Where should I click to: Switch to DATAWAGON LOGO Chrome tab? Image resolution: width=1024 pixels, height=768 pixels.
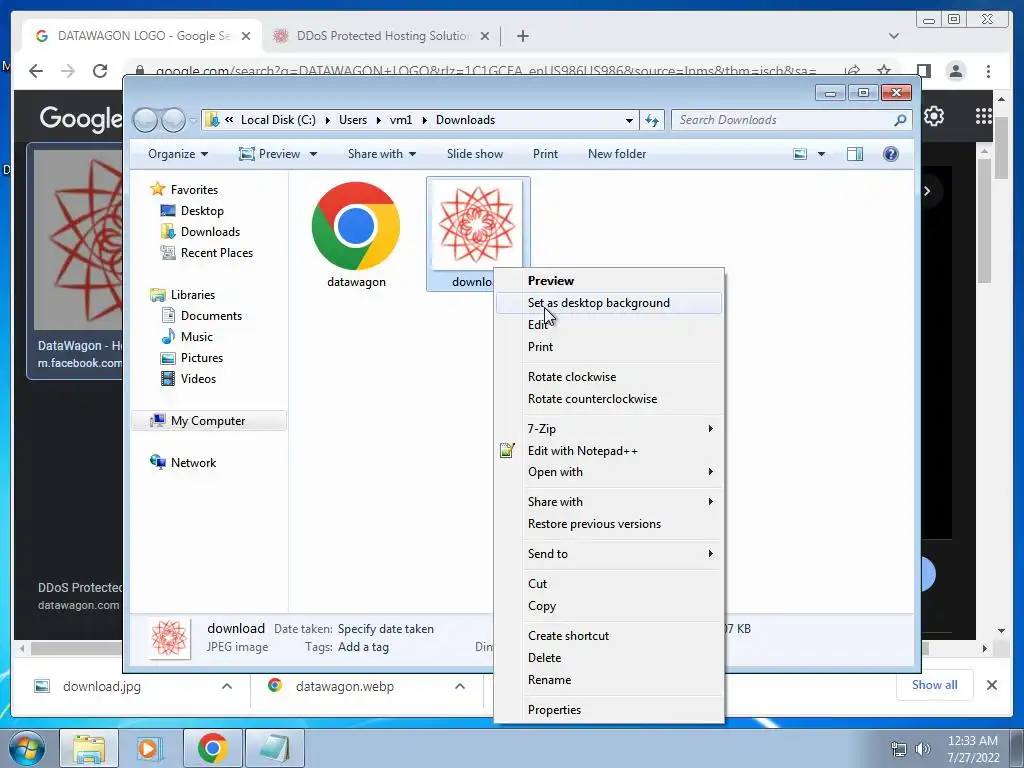point(143,36)
